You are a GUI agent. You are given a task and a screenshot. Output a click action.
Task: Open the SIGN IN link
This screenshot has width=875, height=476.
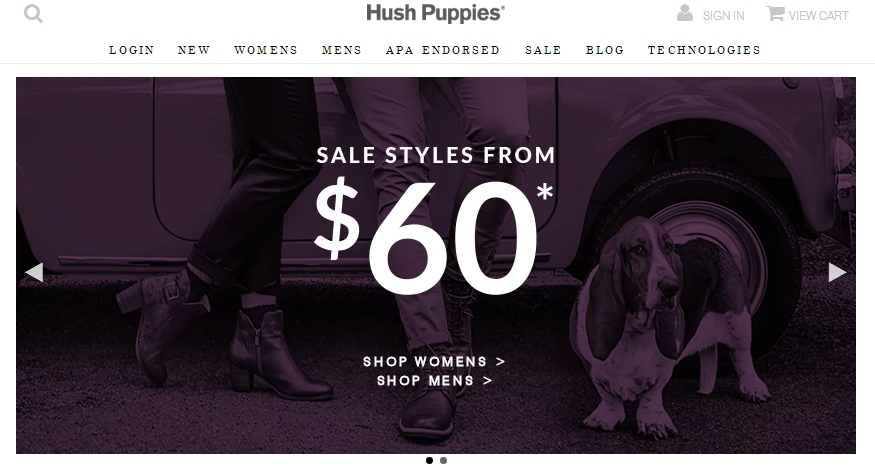[x=723, y=16]
